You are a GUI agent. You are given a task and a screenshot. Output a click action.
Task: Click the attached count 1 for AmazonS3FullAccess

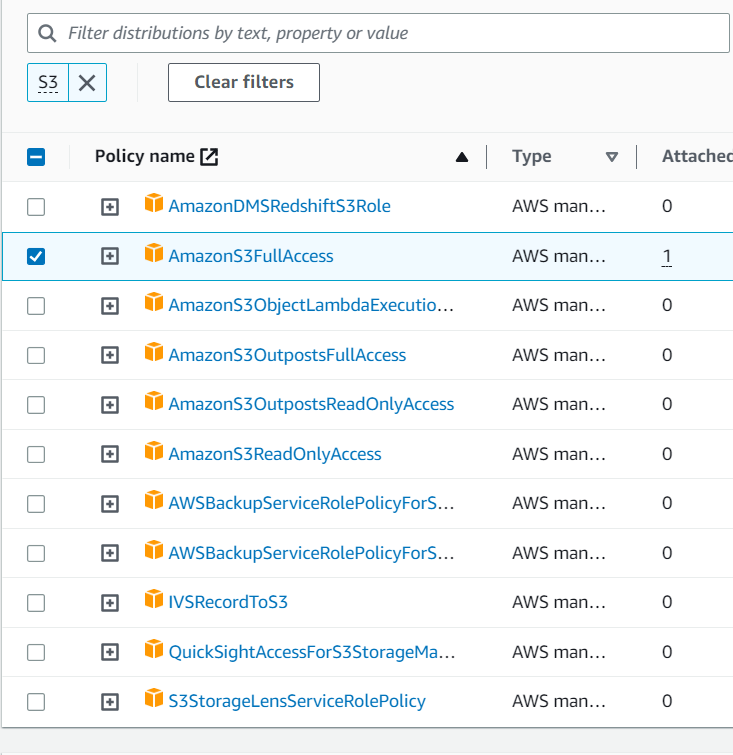tap(667, 256)
